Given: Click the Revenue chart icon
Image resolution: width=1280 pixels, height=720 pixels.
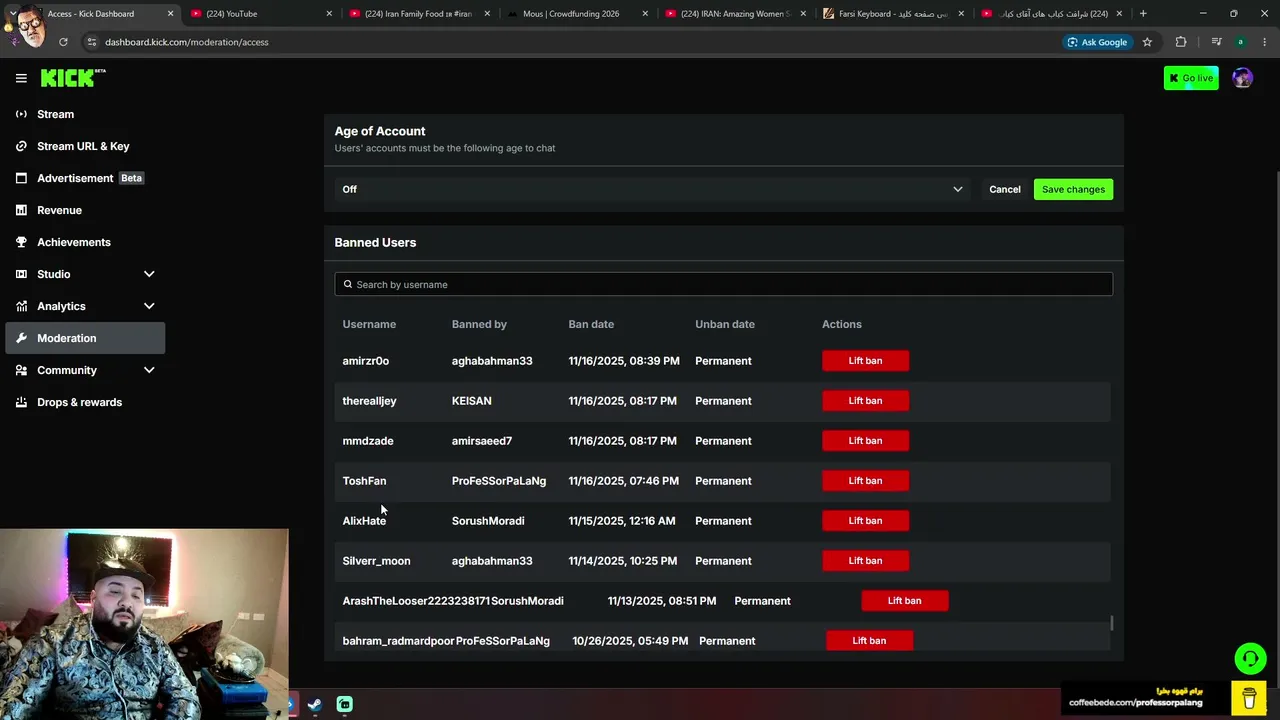Looking at the screenshot, I should pos(21,210).
